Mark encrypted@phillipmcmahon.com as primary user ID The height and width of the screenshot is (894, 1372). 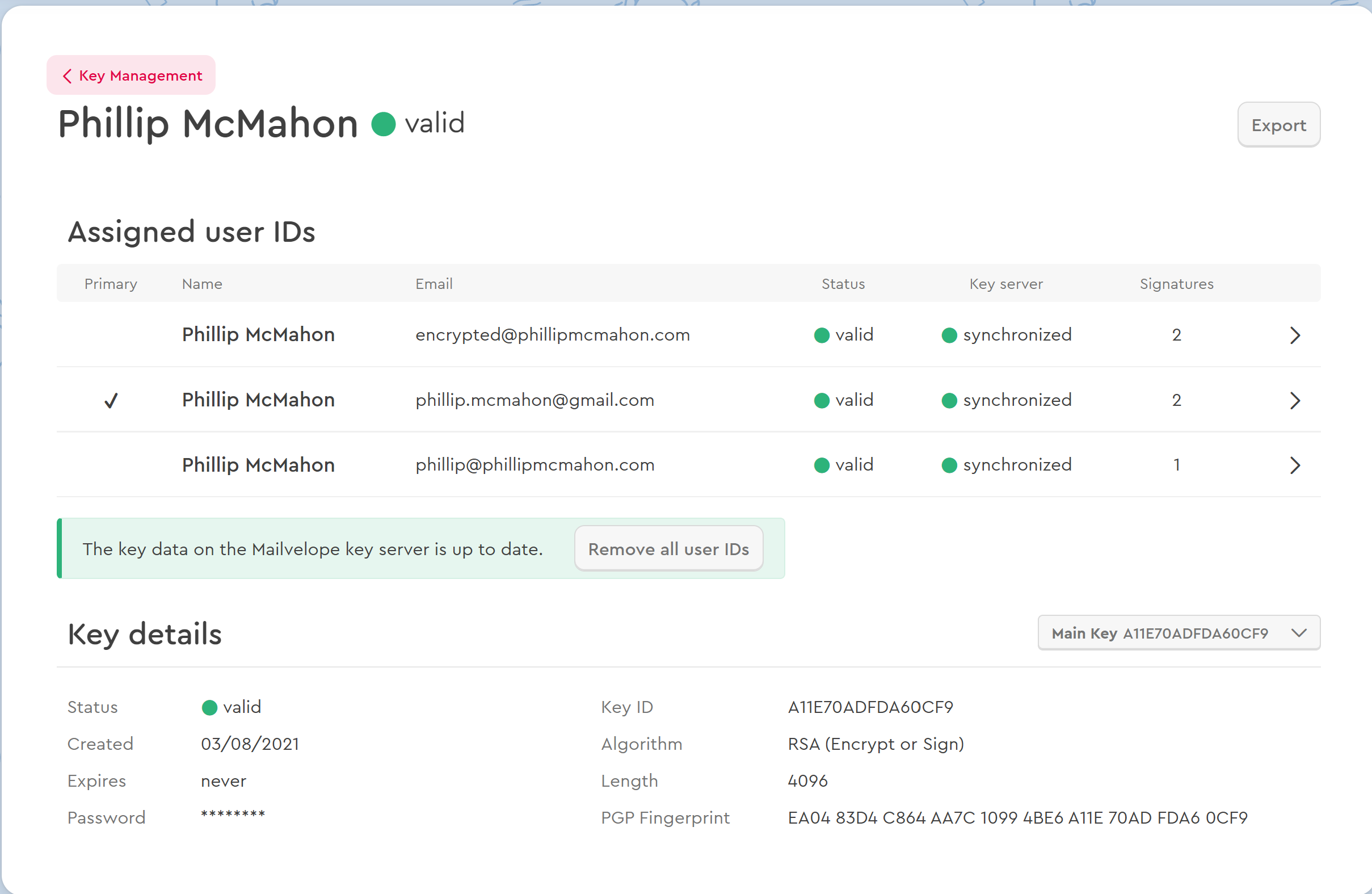coord(111,335)
